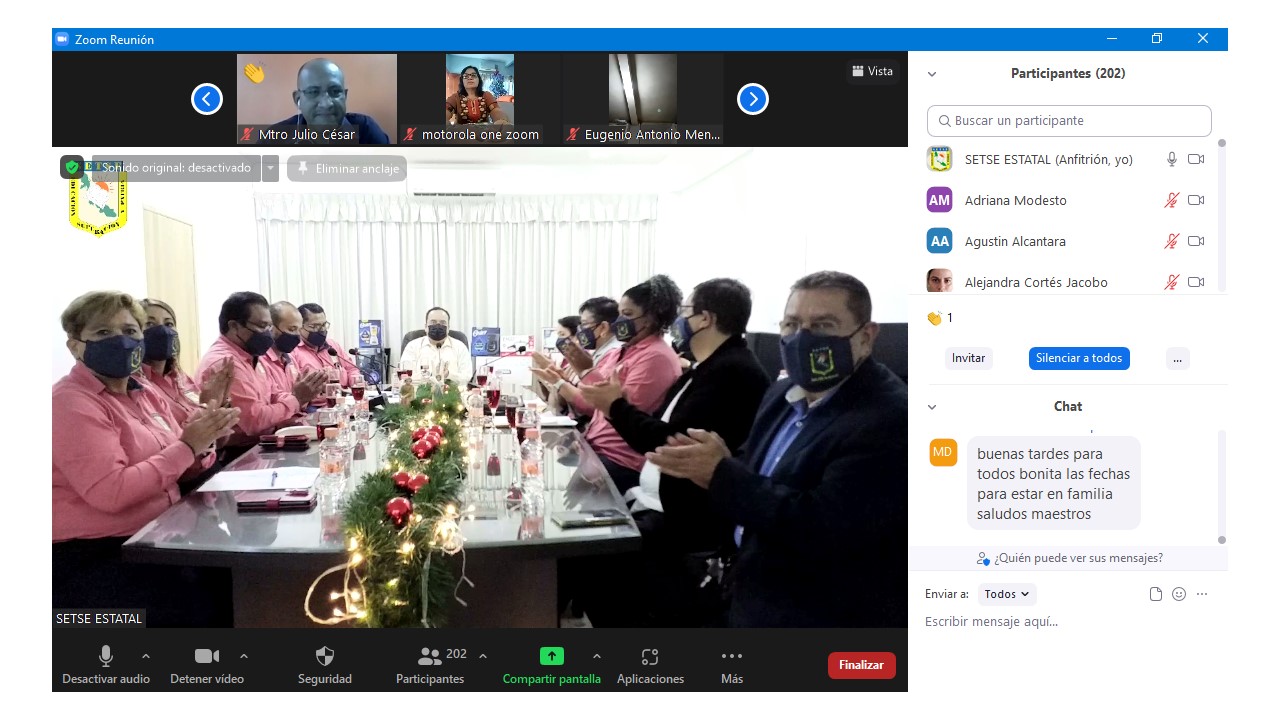1280x720 pixels.
Task: Collapse the Chat panel chevron
Action: [x=932, y=407]
